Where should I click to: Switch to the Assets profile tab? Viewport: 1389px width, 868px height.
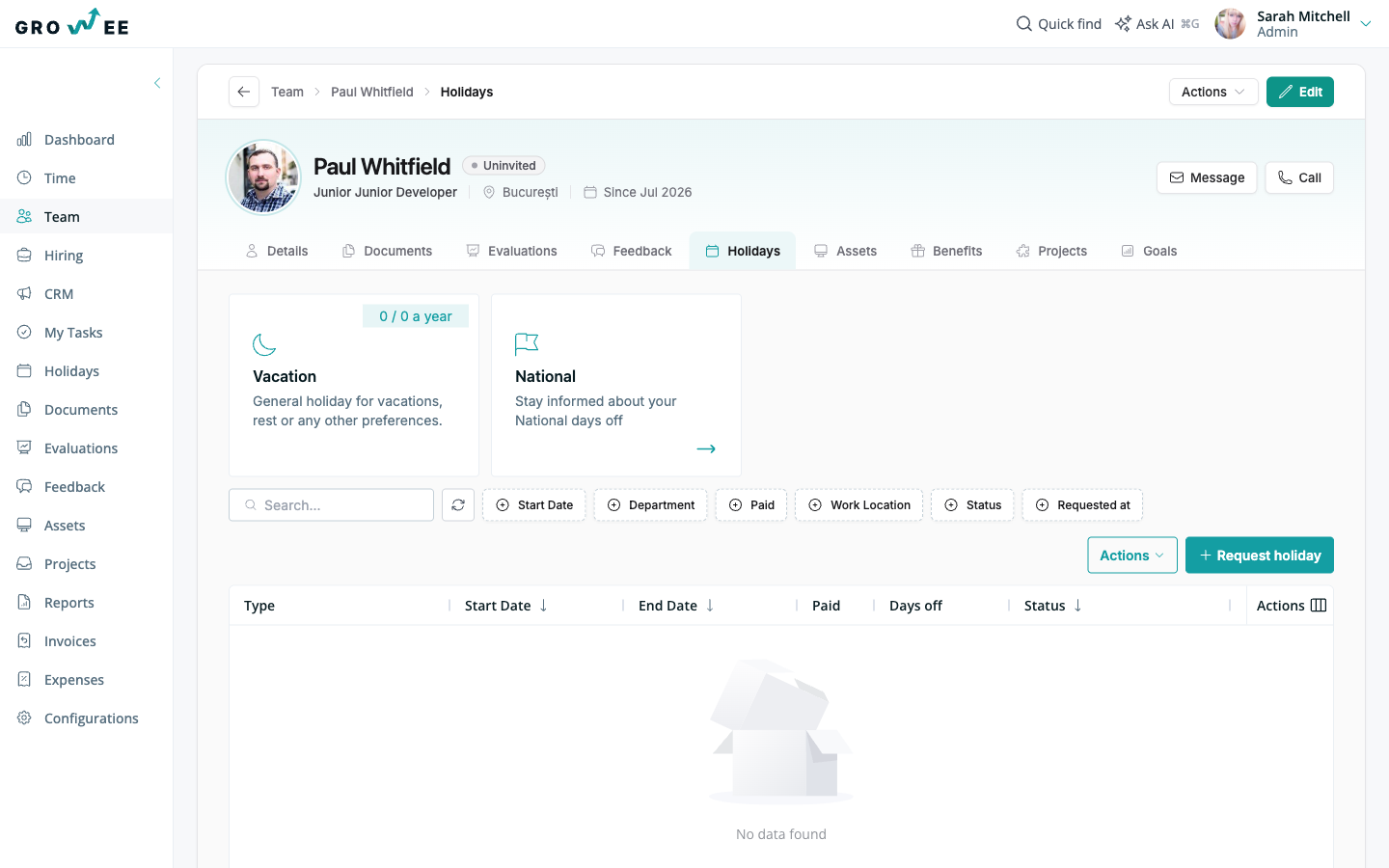pos(845,251)
